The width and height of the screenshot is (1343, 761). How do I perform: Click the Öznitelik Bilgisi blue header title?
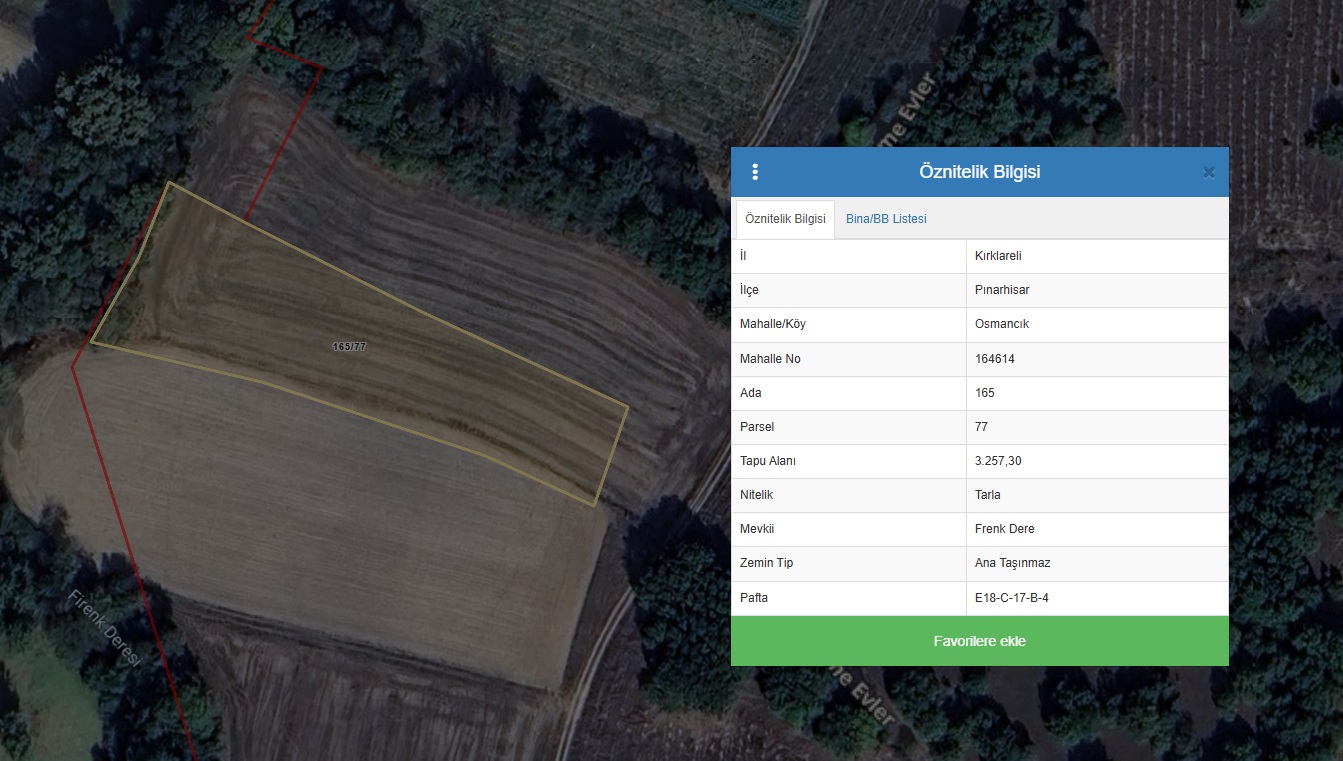click(x=979, y=172)
